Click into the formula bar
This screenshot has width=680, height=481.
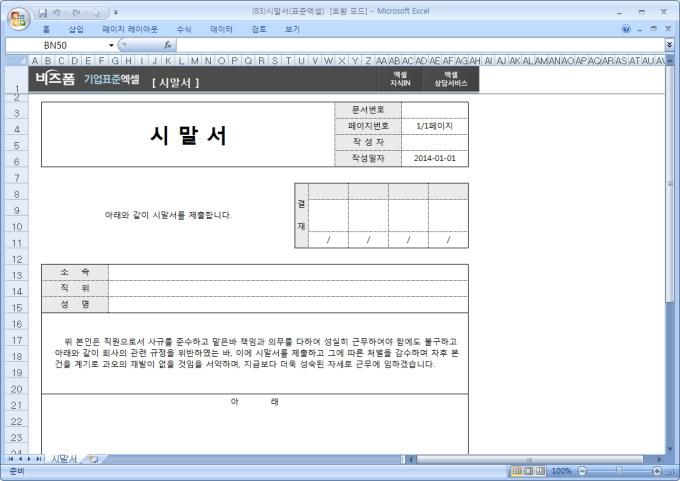pyautogui.click(x=420, y=45)
